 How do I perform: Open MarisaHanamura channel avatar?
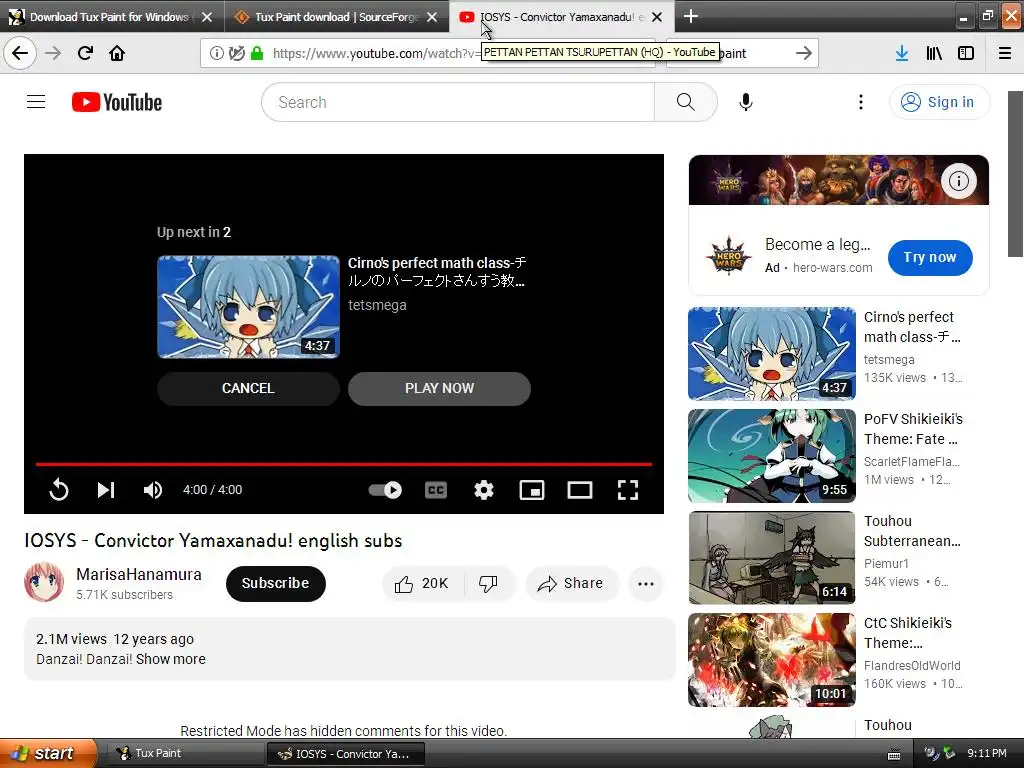pos(44,583)
